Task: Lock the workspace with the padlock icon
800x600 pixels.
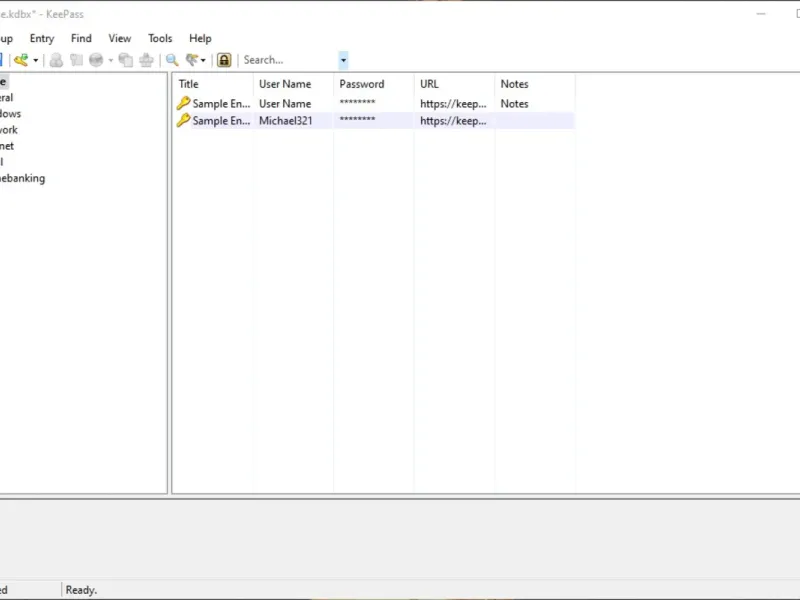Action: 224,60
